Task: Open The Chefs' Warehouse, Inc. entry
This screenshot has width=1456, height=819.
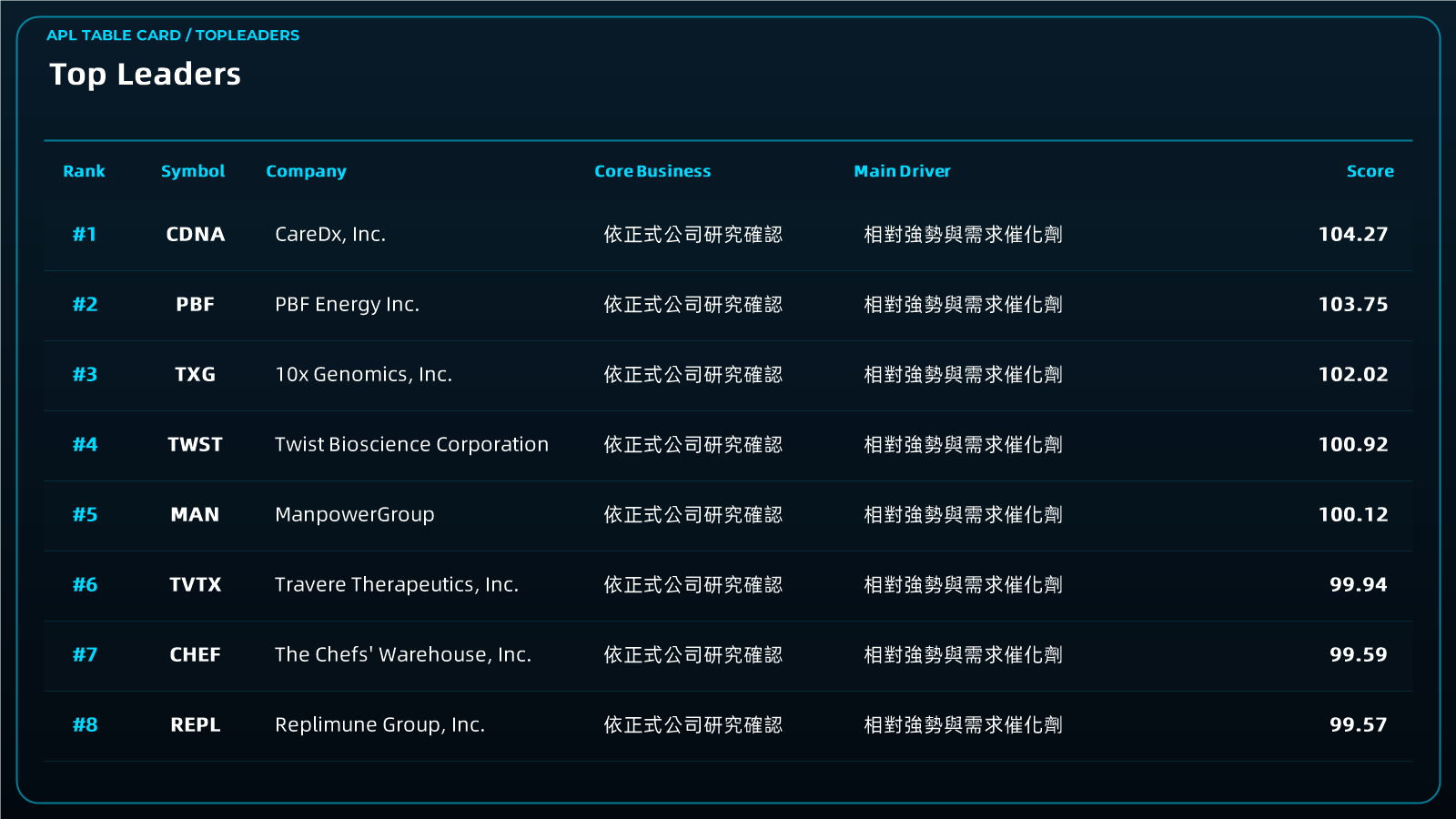Action: pyautogui.click(x=403, y=654)
